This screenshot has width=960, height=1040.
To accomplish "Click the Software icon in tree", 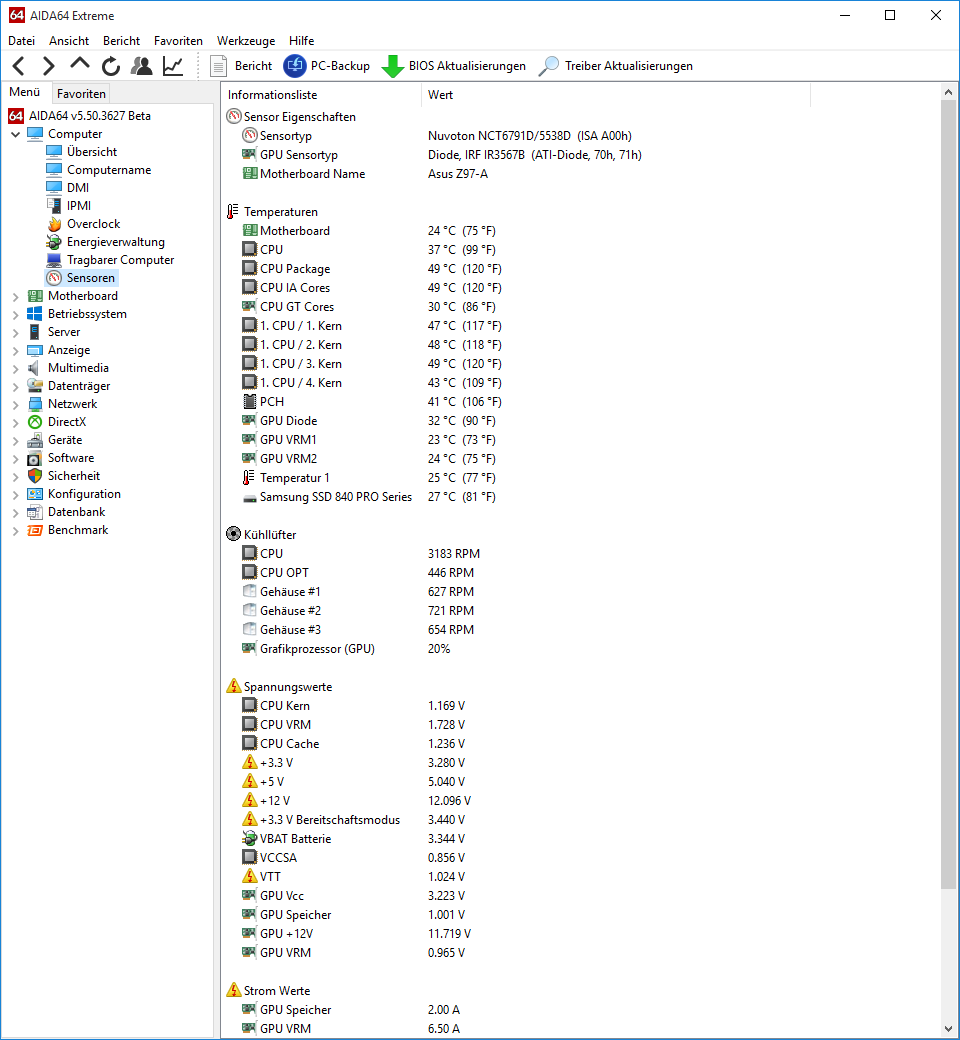I will click(35, 458).
